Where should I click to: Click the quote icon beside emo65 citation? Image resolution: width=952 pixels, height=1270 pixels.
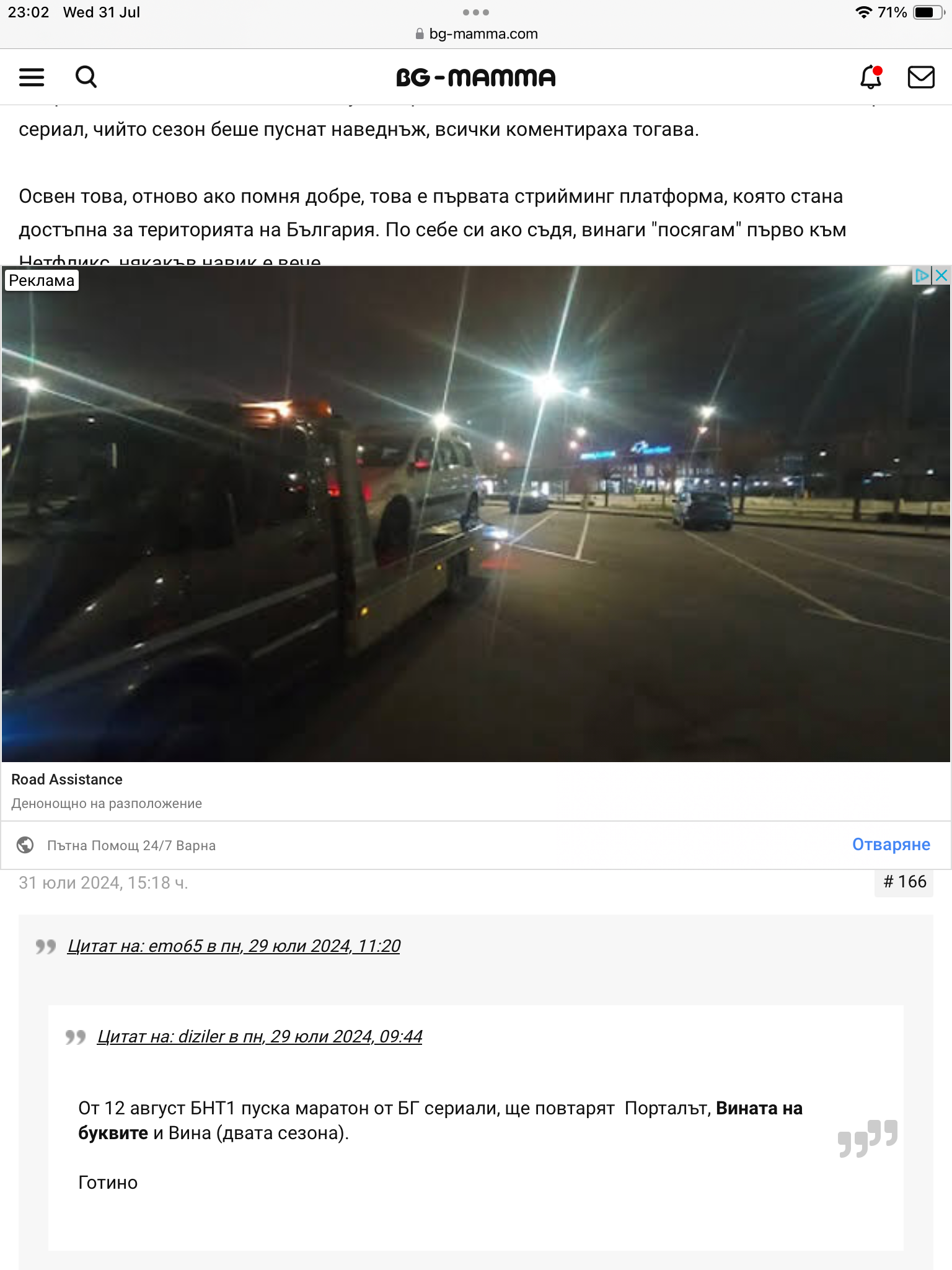point(45,946)
